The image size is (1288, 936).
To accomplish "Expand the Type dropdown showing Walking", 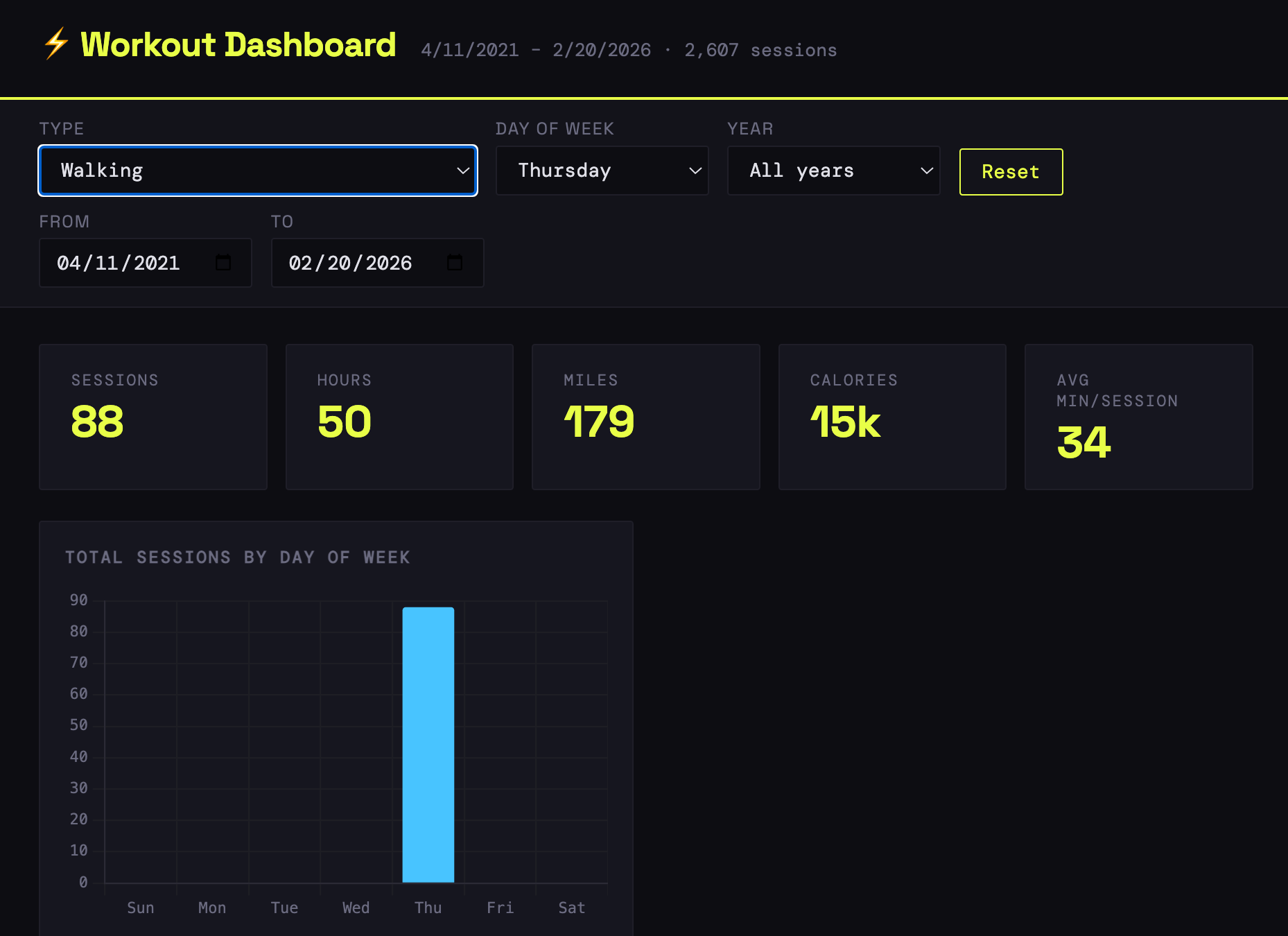I will pos(257,171).
